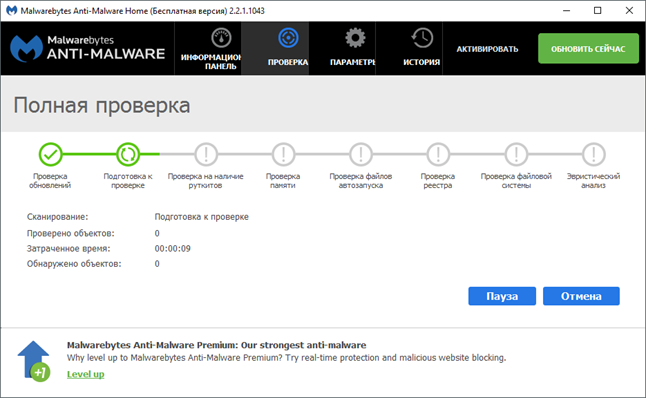The image size is (646, 398).
Task: Open the Параметры gear icon
Action: pyautogui.click(x=355, y=38)
